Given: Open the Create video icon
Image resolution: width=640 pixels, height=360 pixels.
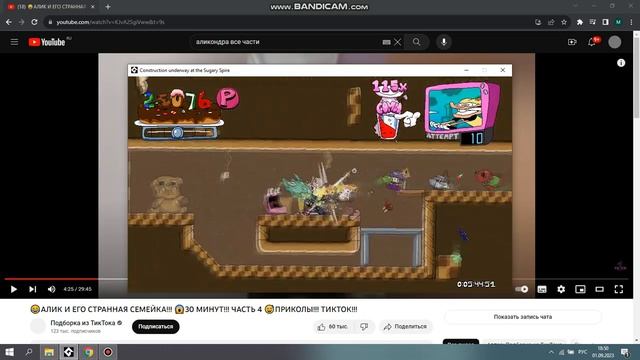Looking at the screenshot, I should click(572, 42).
